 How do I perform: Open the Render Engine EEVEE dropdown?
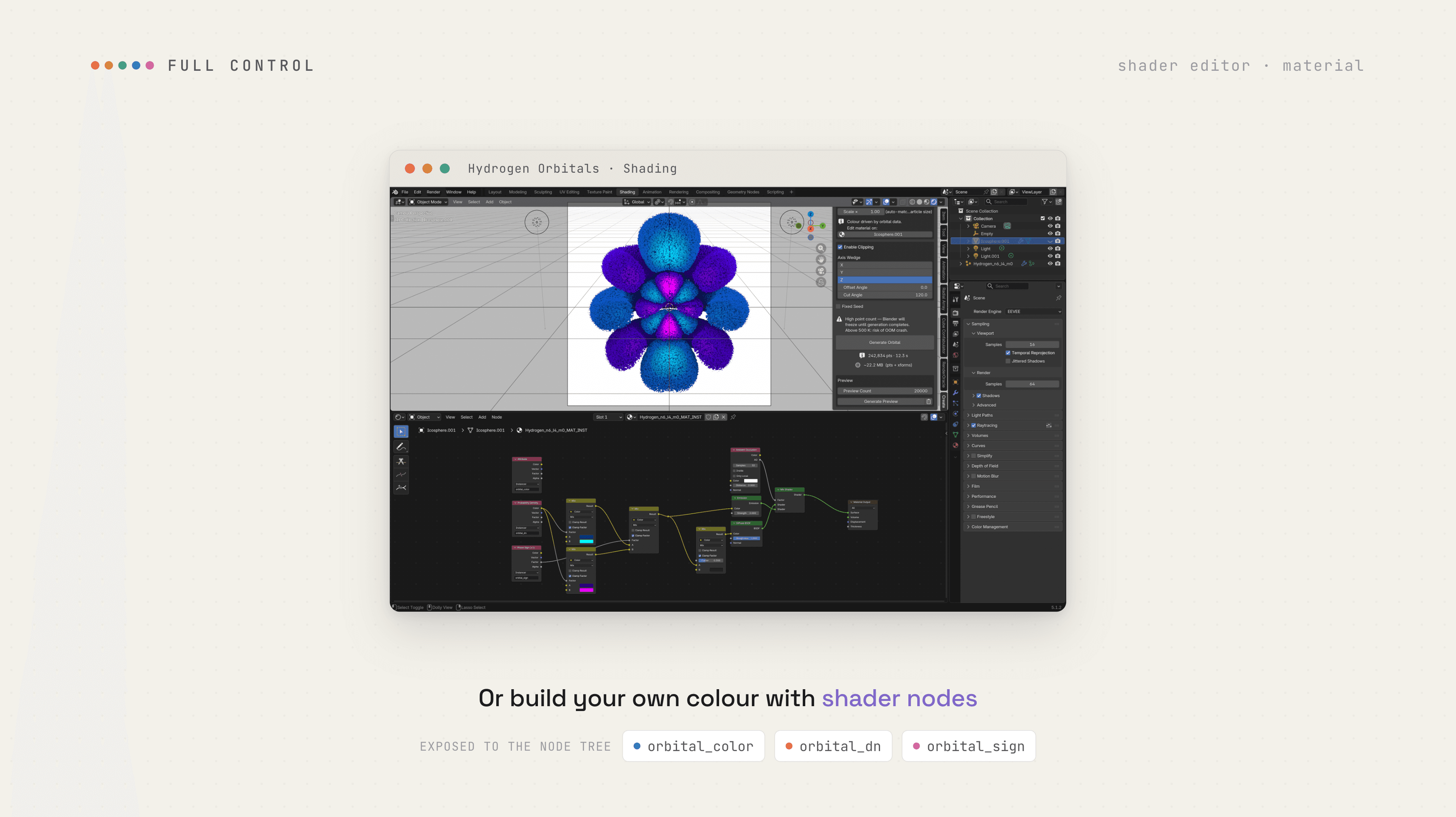1033,311
